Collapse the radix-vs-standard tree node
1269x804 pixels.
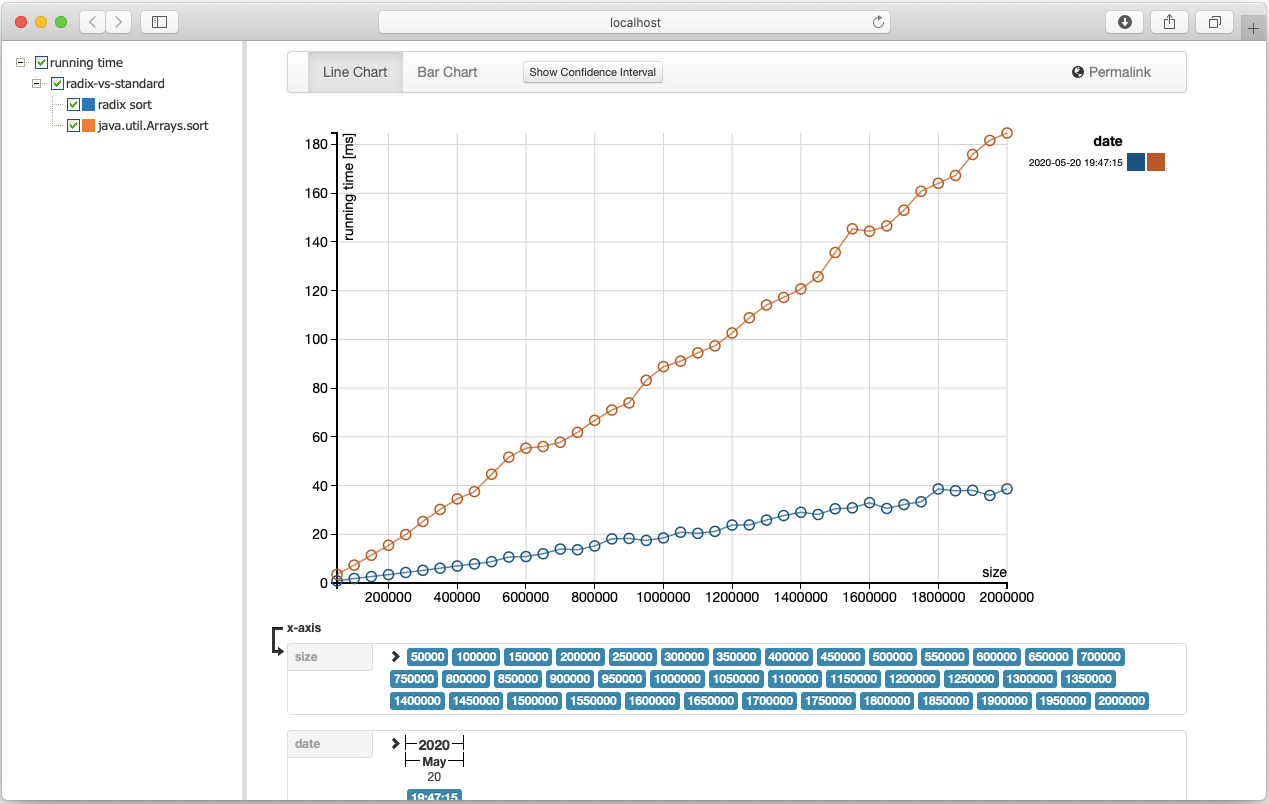[x=36, y=83]
